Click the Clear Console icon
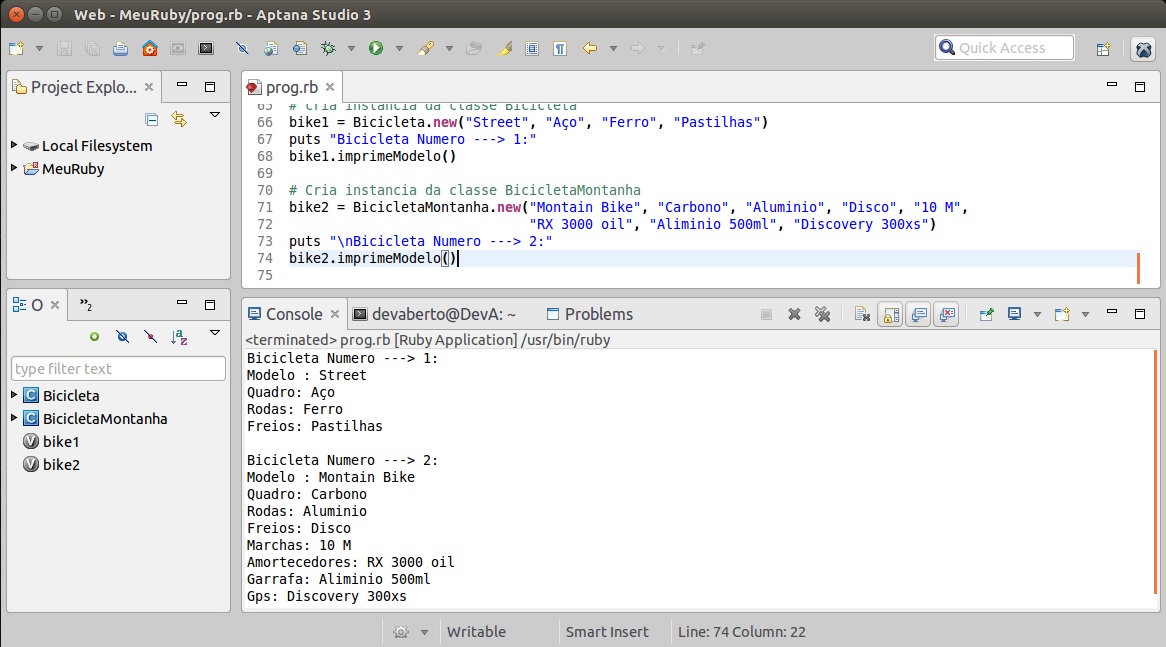Screen dimensions: 1166x647 (x=862, y=314)
